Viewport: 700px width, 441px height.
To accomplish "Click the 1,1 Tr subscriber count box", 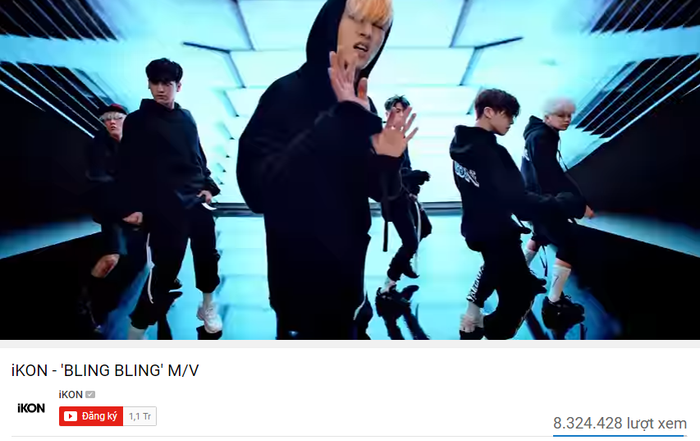I will click(x=140, y=416).
